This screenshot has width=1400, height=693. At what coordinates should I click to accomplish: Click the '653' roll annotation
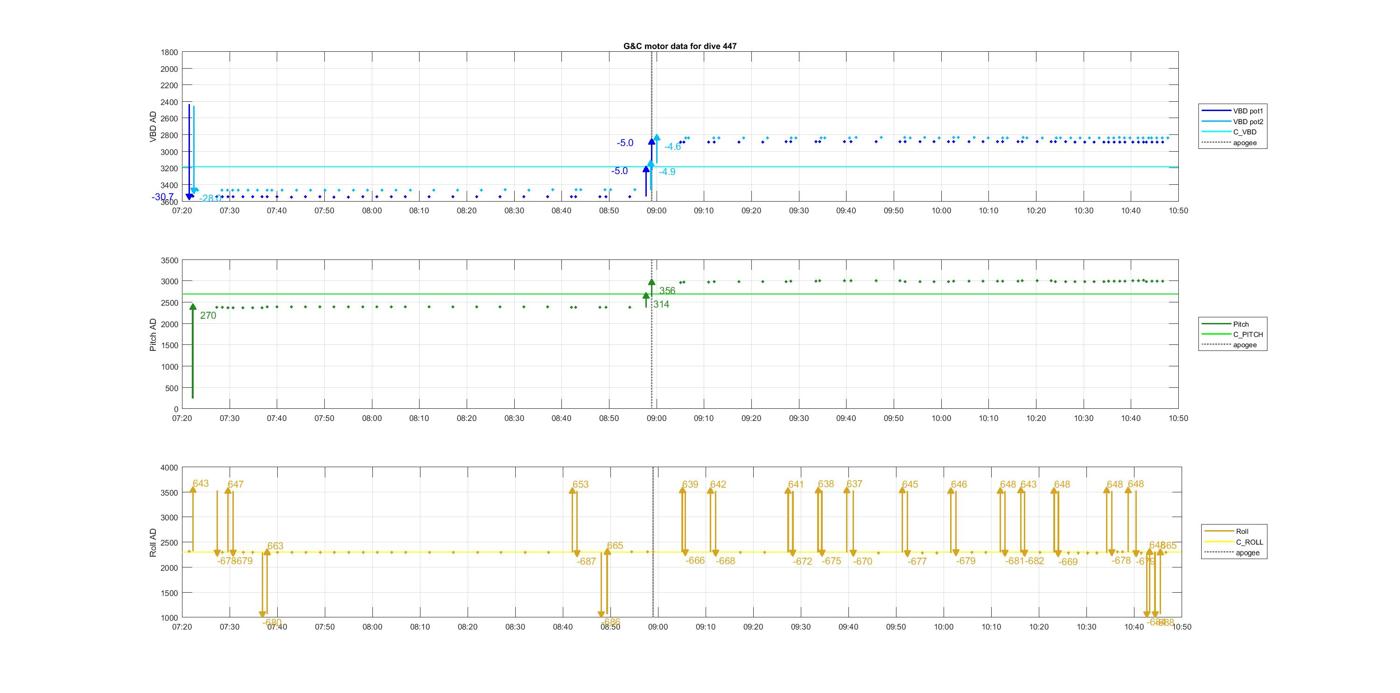[x=581, y=485]
